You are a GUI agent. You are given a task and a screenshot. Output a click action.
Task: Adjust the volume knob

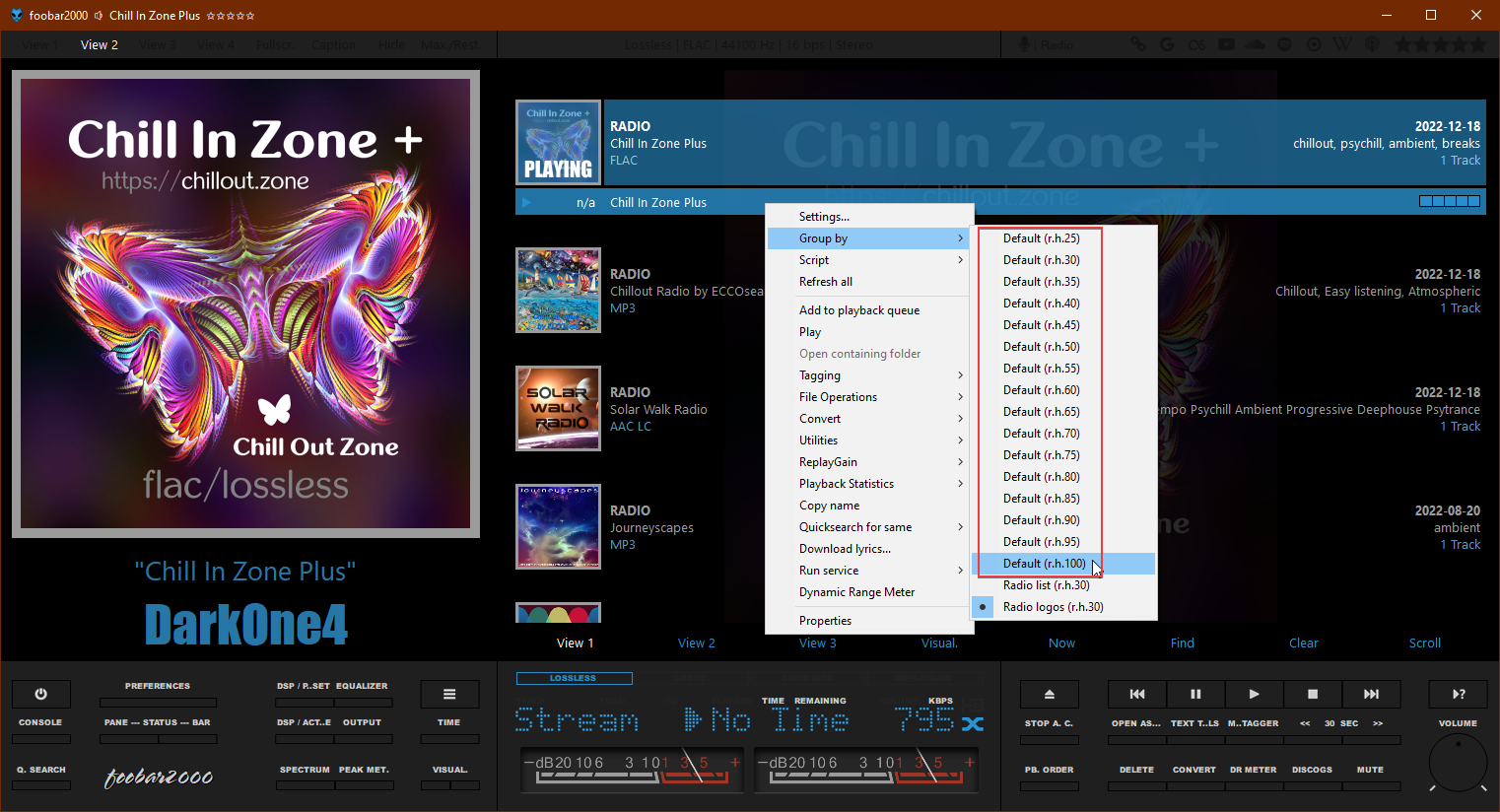click(x=1458, y=763)
